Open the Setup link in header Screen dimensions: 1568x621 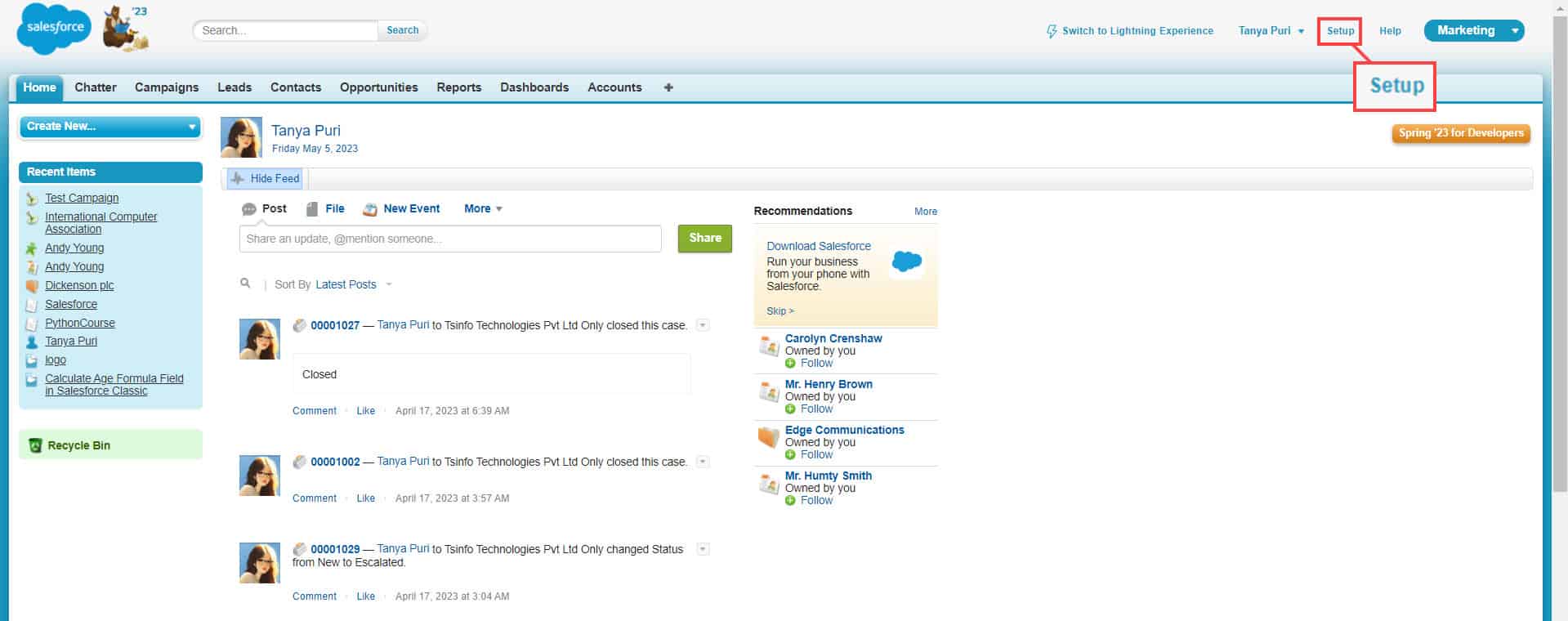(x=1340, y=31)
